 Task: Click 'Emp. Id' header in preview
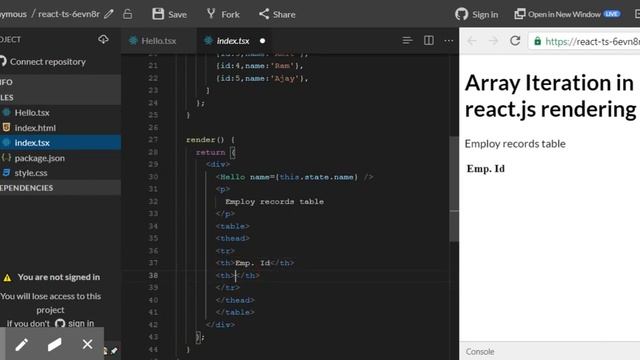pyautogui.click(x=486, y=169)
